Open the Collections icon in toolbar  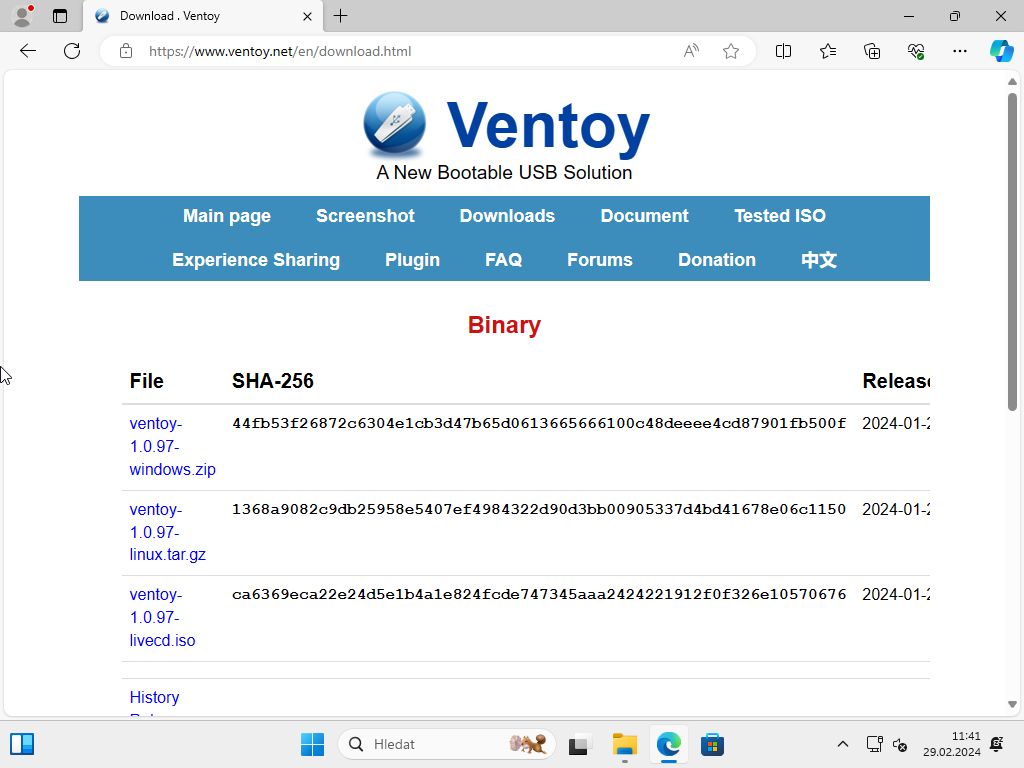(872, 51)
